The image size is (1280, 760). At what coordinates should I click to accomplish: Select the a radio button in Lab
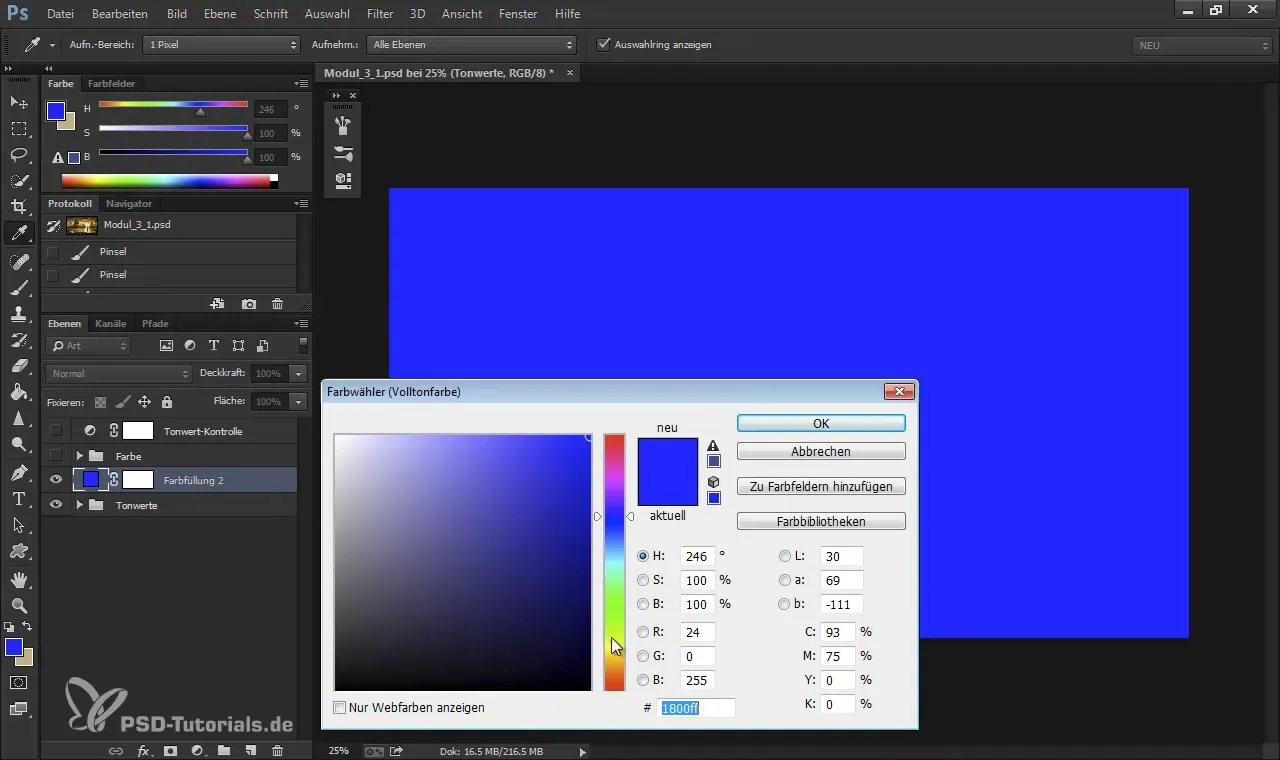click(785, 580)
